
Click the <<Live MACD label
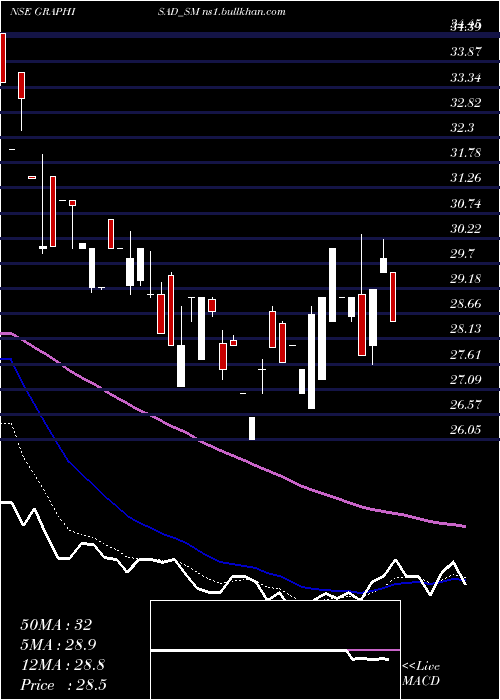coord(421,674)
